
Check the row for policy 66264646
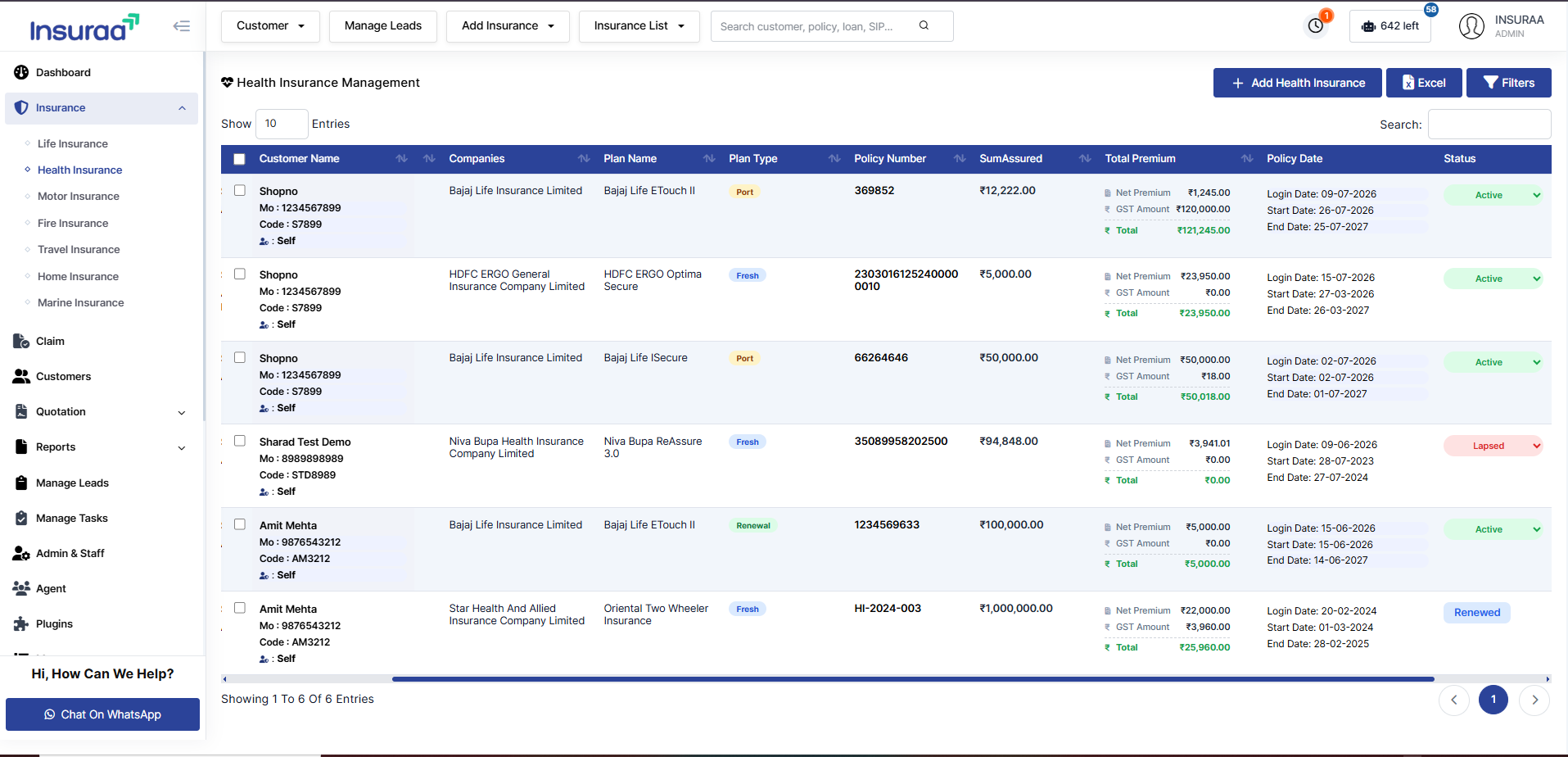pos(240,357)
